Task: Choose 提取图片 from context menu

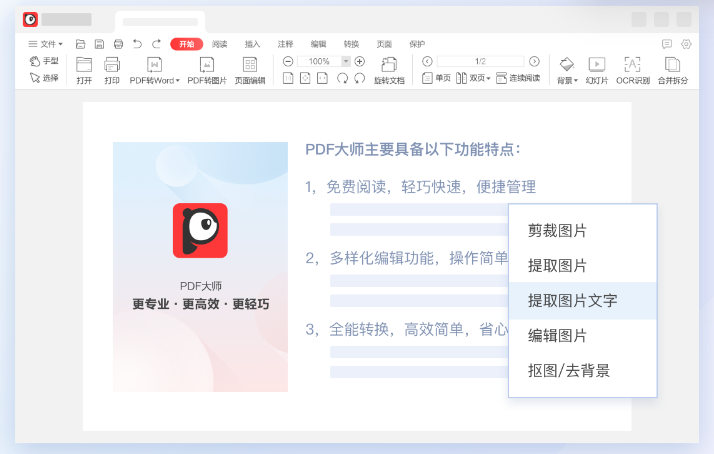Action: (x=583, y=265)
